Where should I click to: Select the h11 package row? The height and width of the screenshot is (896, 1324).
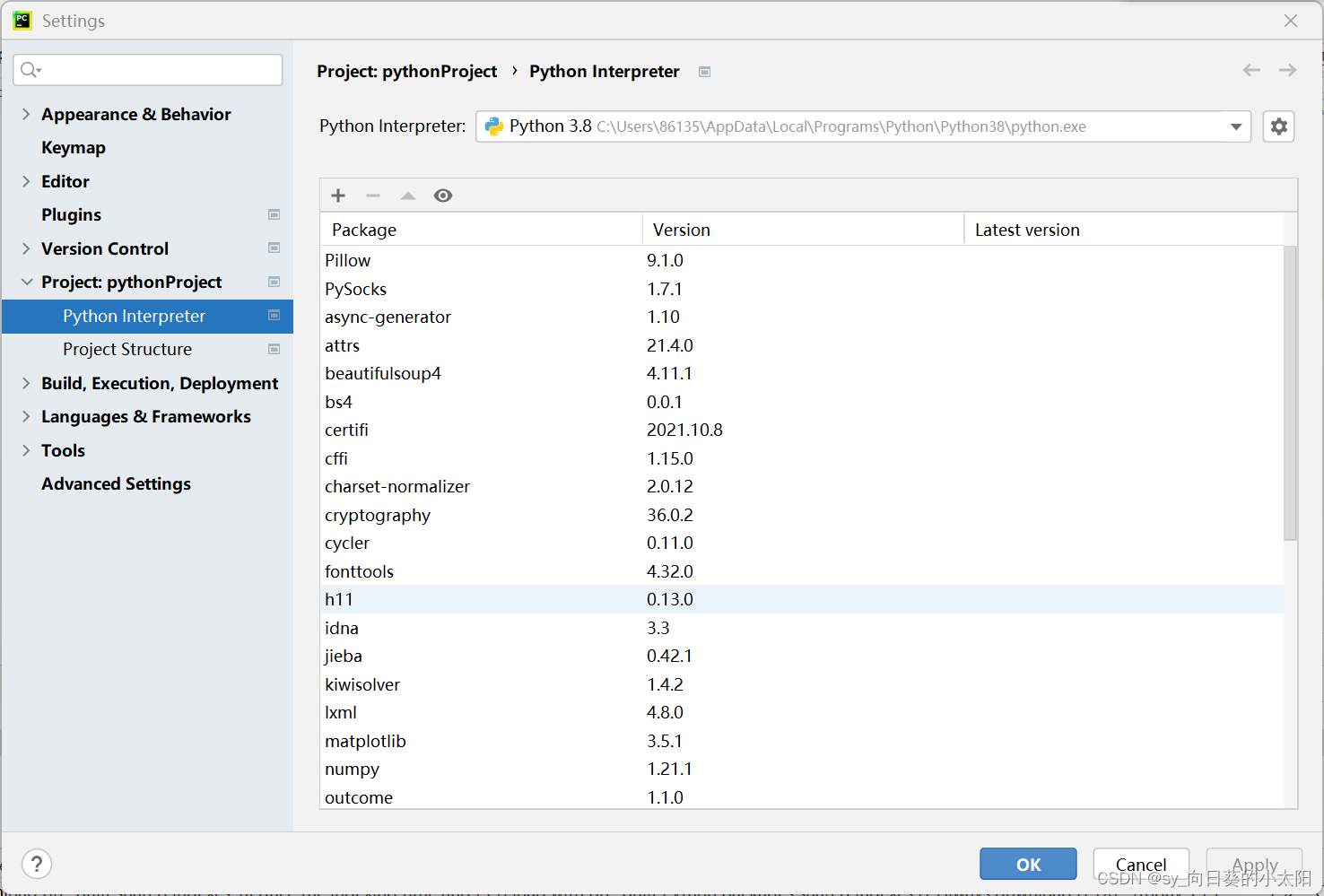coord(802,599)
